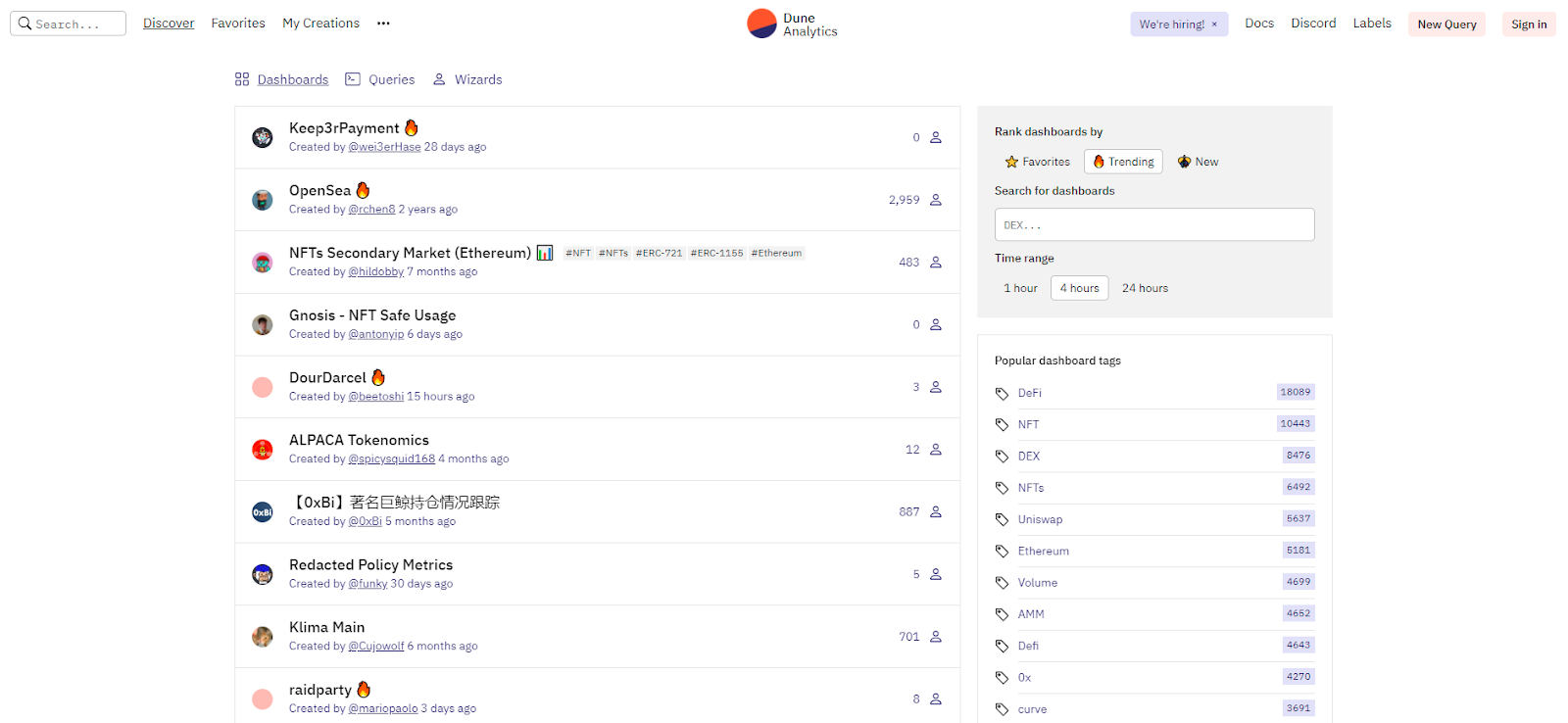
Task: Click the tag icon next to Uniswap
Action: pyautogui.click(x=1002, y=520)
